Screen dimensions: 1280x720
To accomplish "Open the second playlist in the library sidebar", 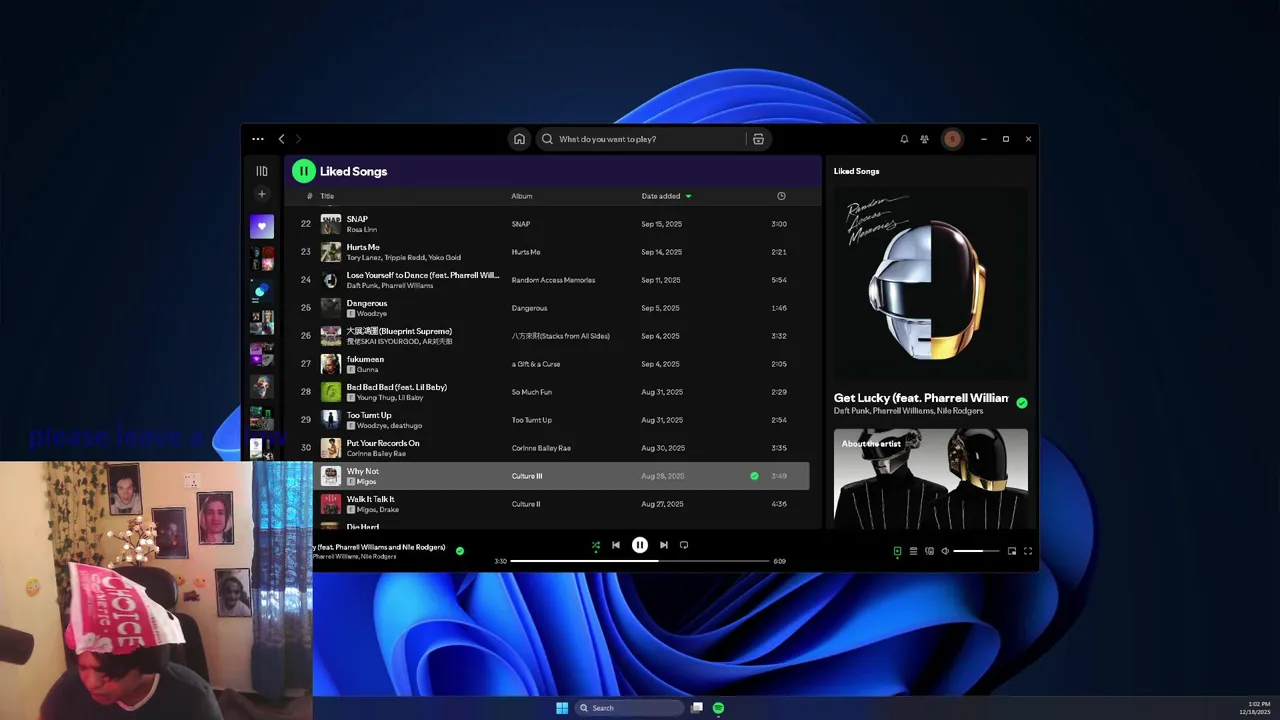I will click(262, 258).
